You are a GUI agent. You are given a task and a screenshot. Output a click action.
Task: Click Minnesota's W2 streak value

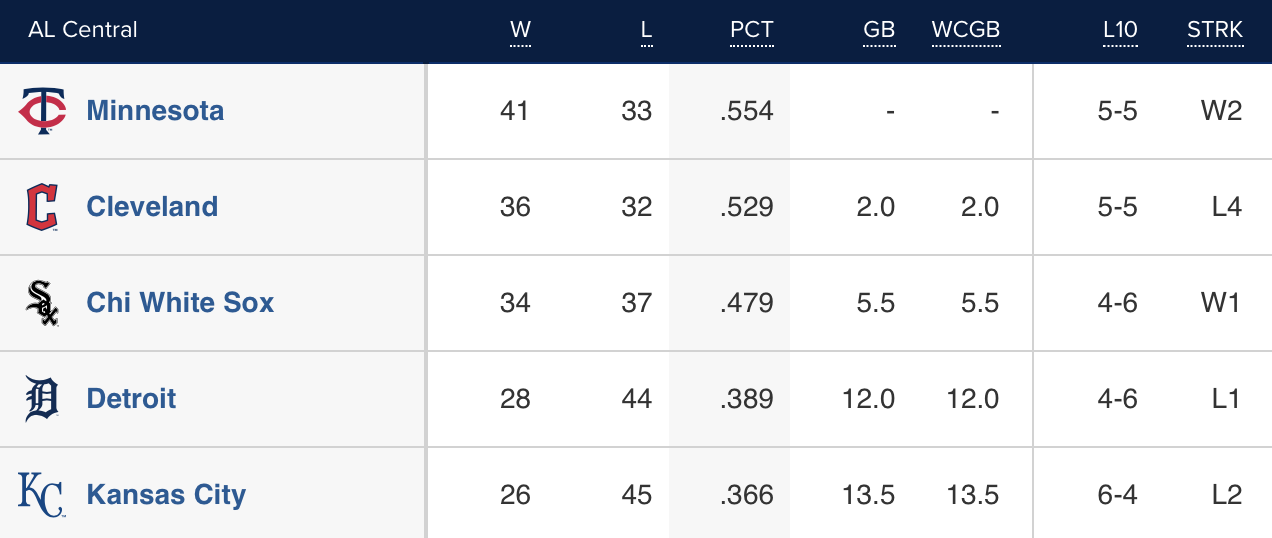(1221, 110)
